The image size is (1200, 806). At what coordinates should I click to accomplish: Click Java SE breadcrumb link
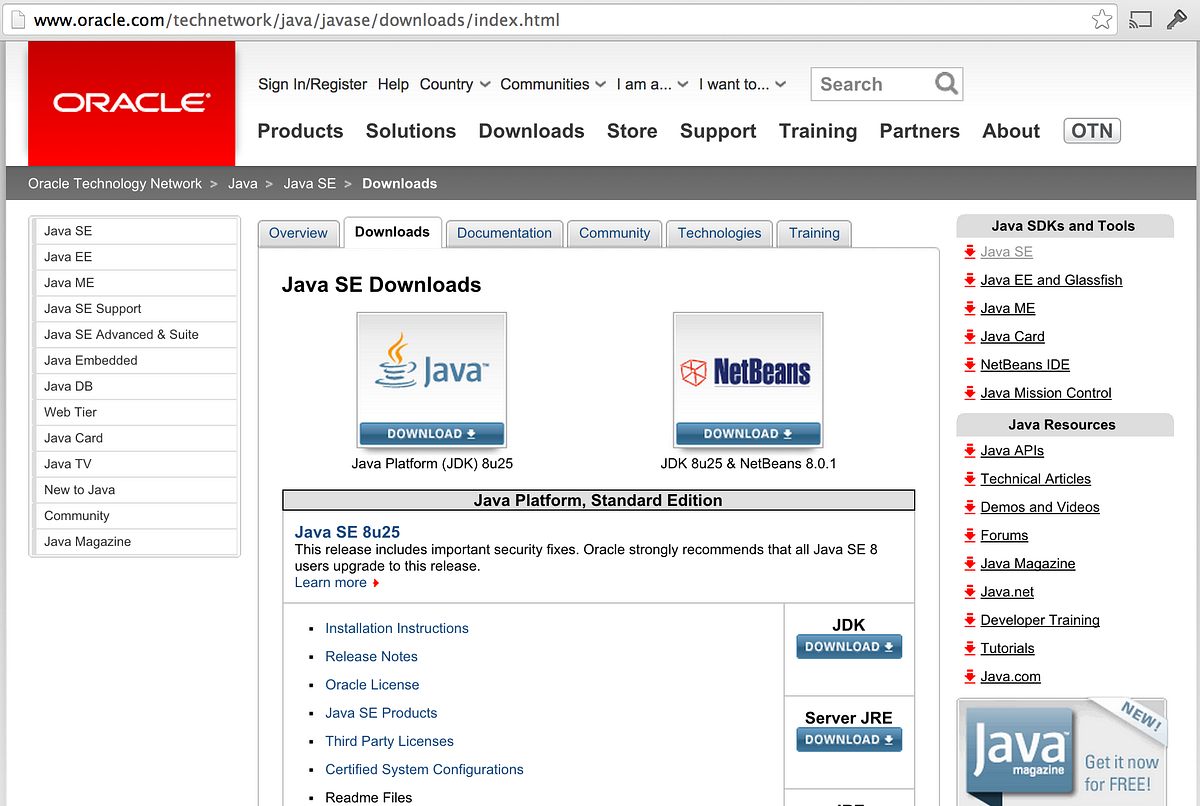[x=309, y=183]
